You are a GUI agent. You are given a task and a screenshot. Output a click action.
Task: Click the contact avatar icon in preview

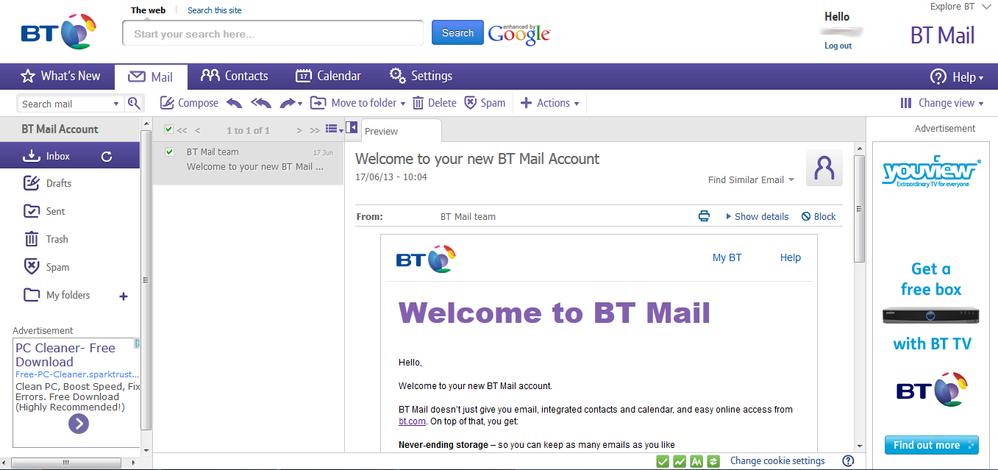pos(824,168)
